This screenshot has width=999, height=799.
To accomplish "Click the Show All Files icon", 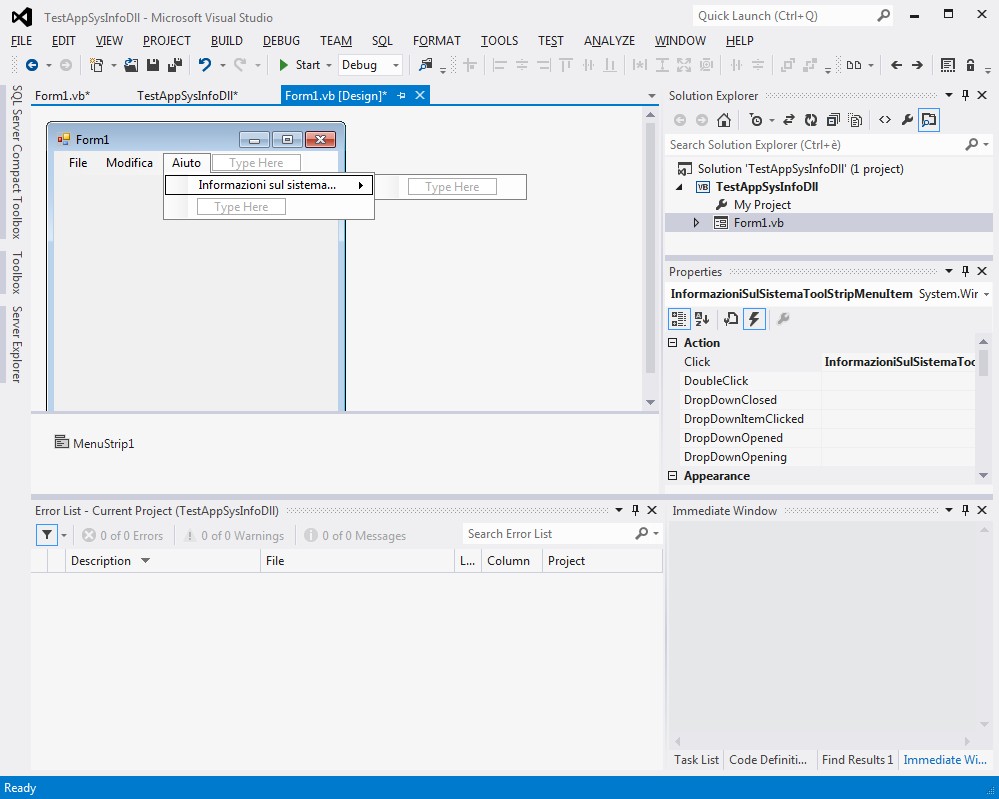I will pyautogui.click(x=855, y=120).
